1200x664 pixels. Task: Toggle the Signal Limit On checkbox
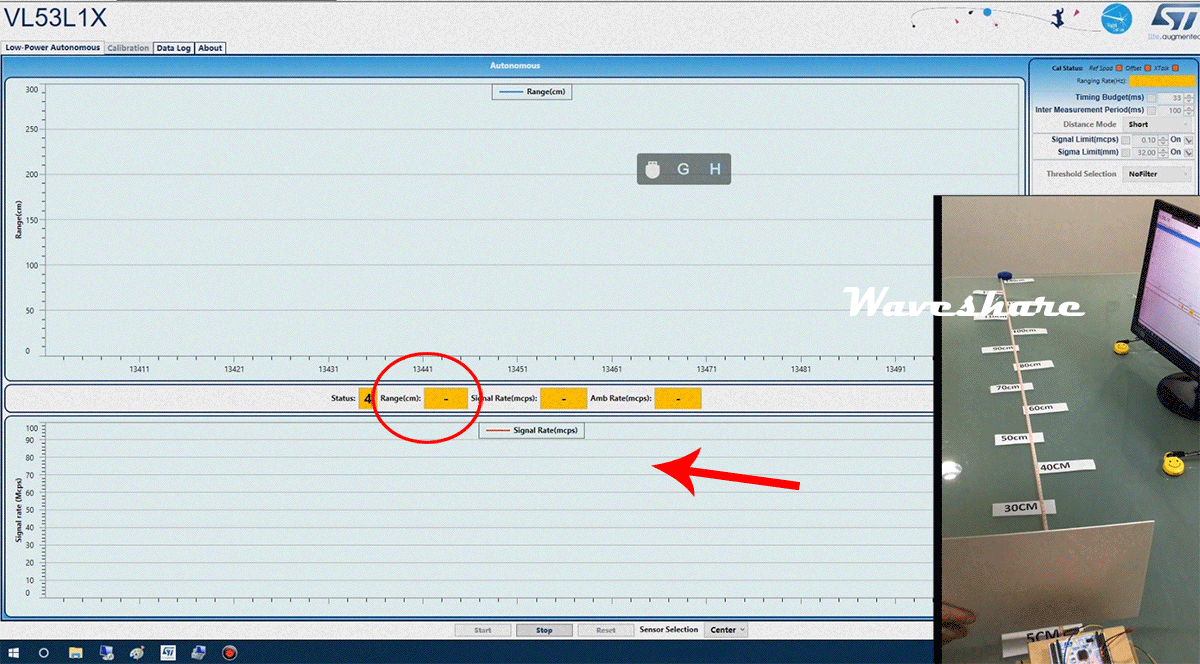pos(1188,140)
